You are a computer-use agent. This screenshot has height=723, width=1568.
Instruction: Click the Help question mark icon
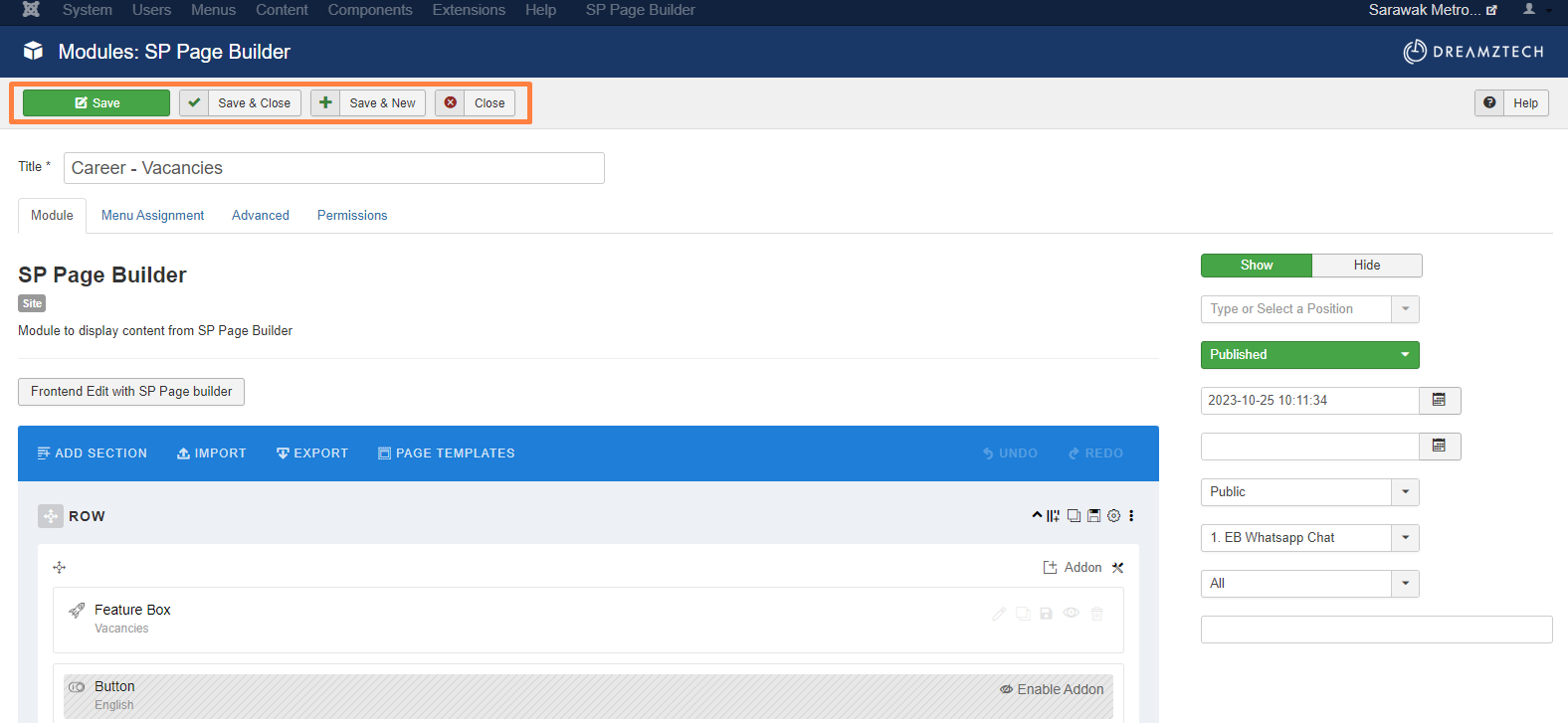point(1489,102)
